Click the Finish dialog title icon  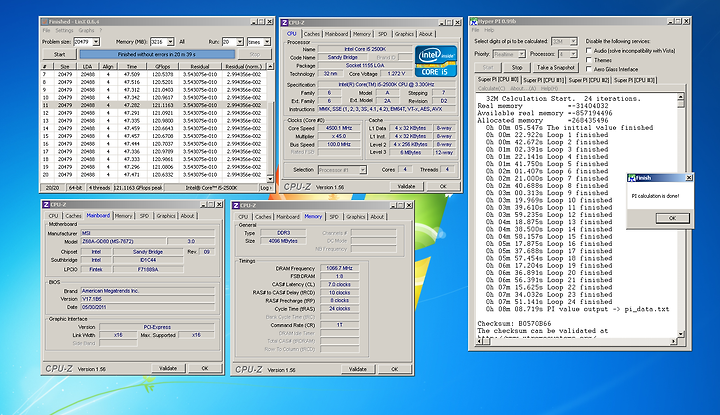click(632, 178)
